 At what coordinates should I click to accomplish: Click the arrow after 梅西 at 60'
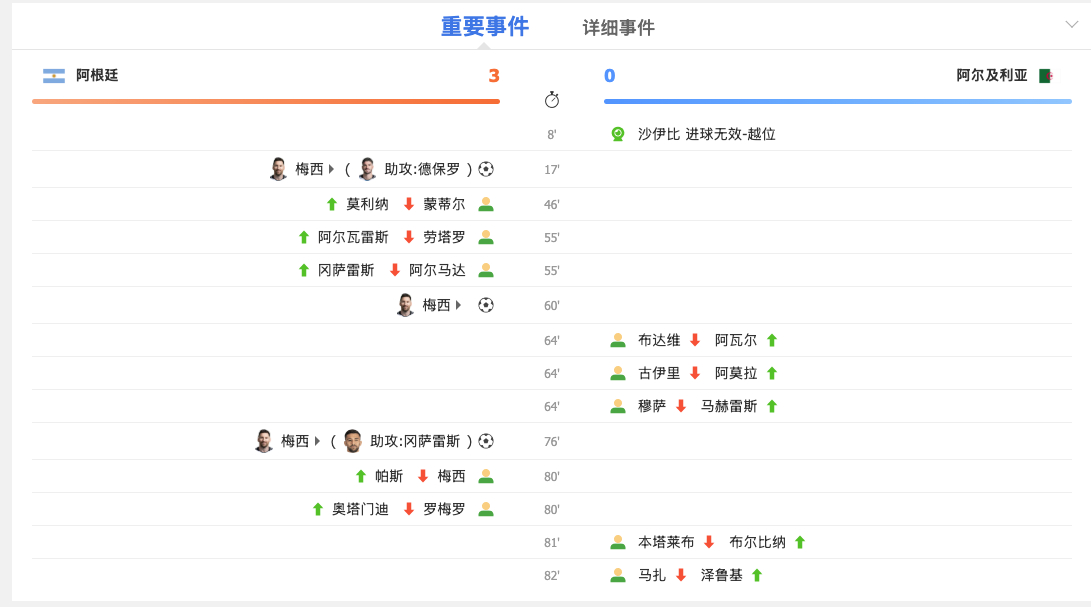[x=458, y=305]
